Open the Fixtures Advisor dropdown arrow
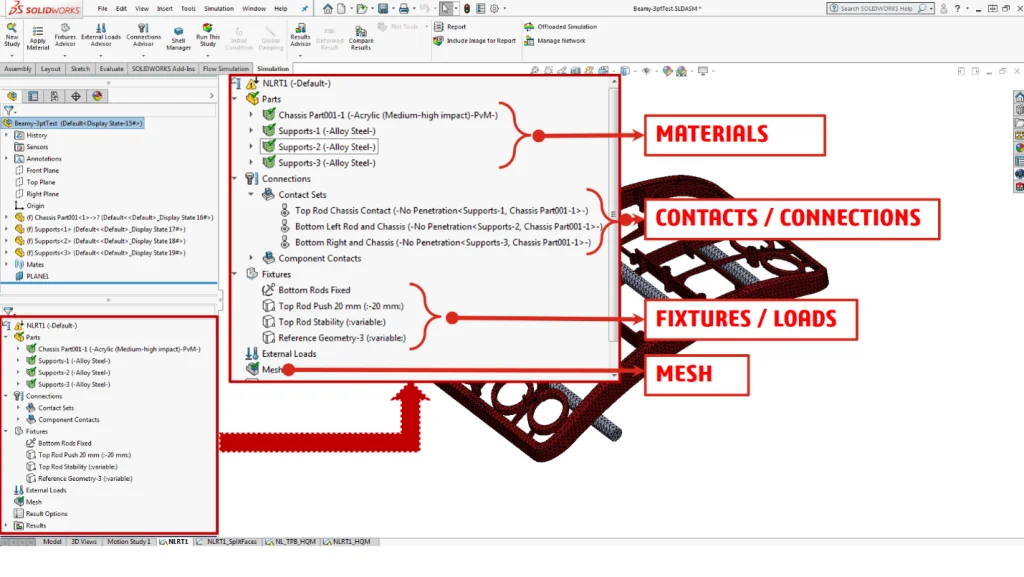Image resolution: width=1024 pixels, height=577 pixels. click(x=65, y=56)
